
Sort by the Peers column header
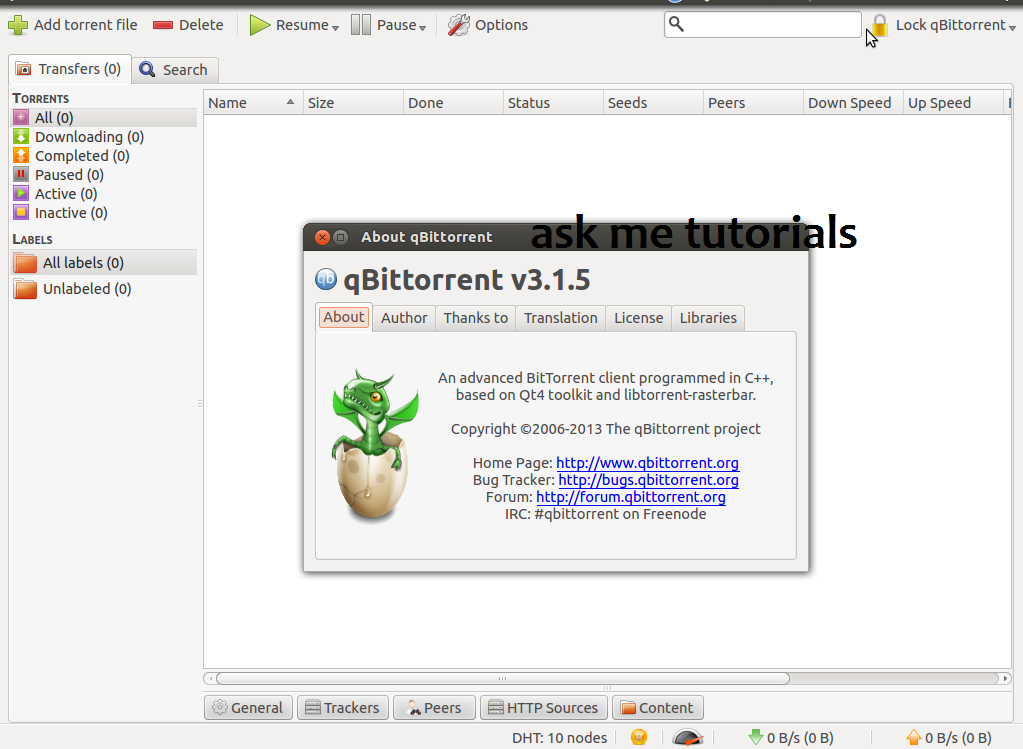click(x=754, y=102)
